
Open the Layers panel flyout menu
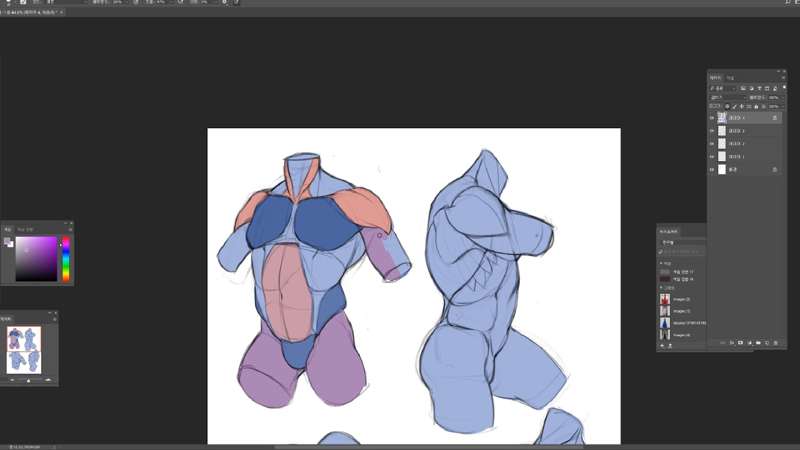click(x=783, y=78)
